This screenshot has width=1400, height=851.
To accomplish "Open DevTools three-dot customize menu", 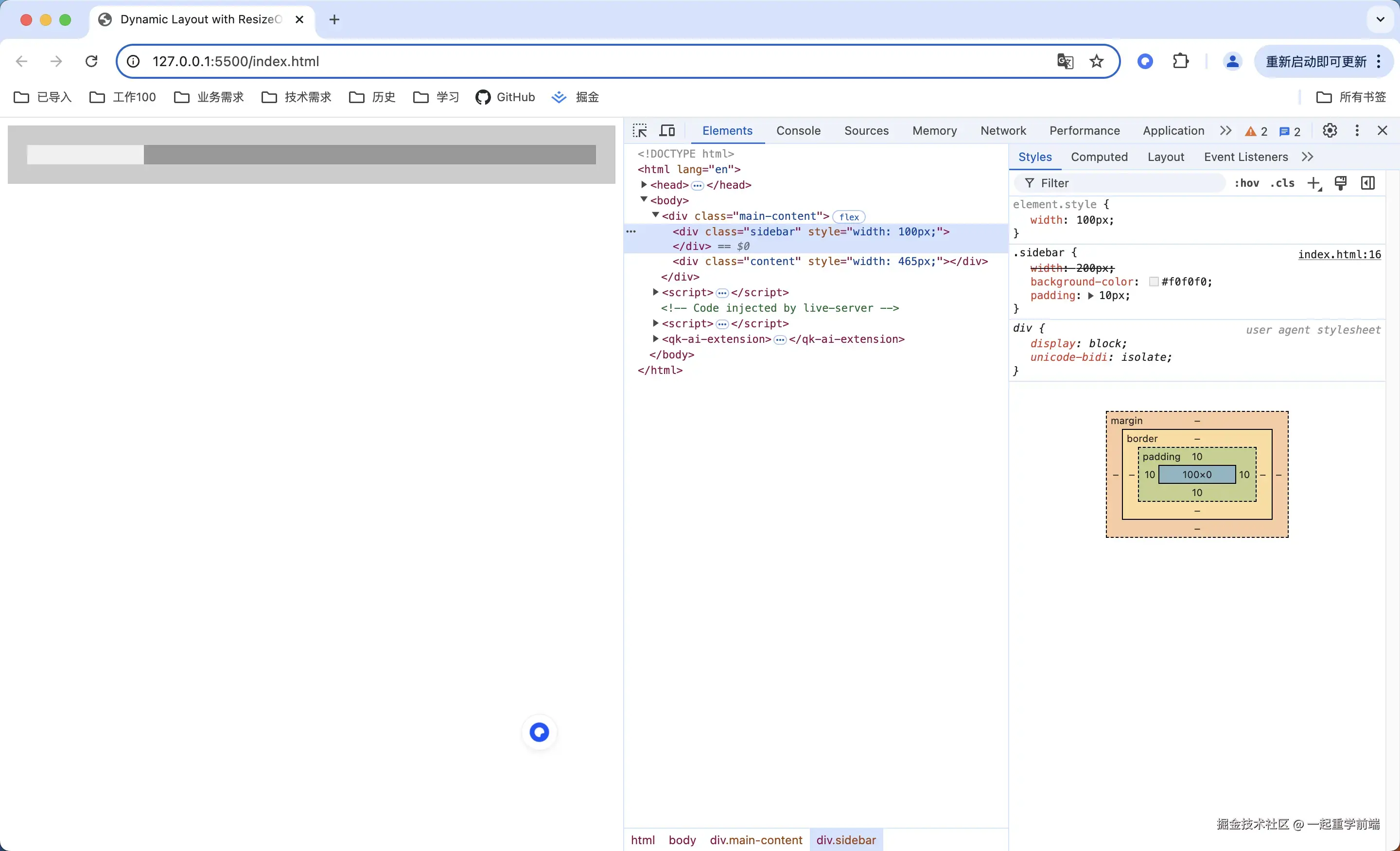I will point(1357,131).
